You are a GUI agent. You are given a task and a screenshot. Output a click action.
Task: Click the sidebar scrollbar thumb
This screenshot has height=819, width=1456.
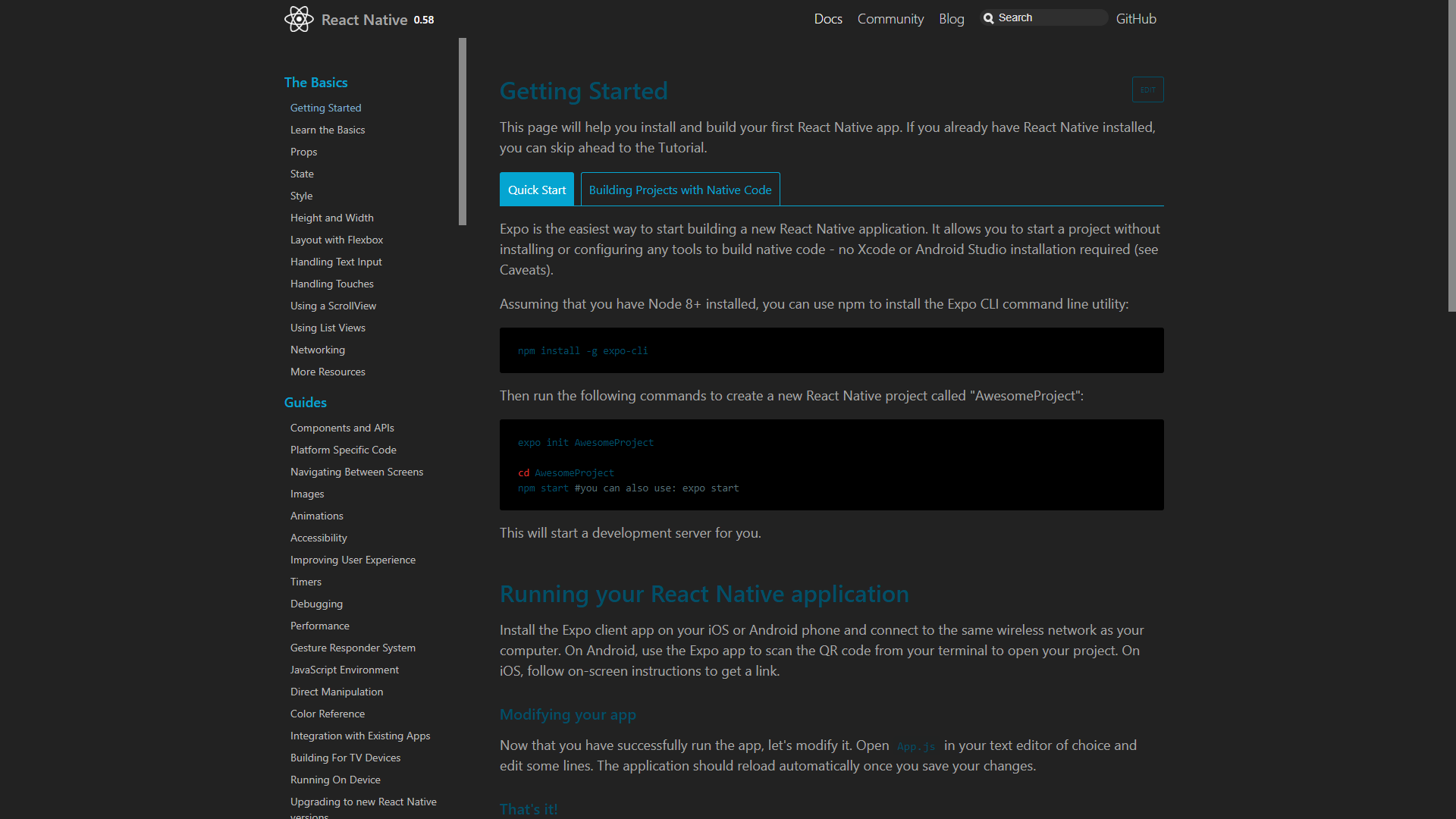click(463, 131)
